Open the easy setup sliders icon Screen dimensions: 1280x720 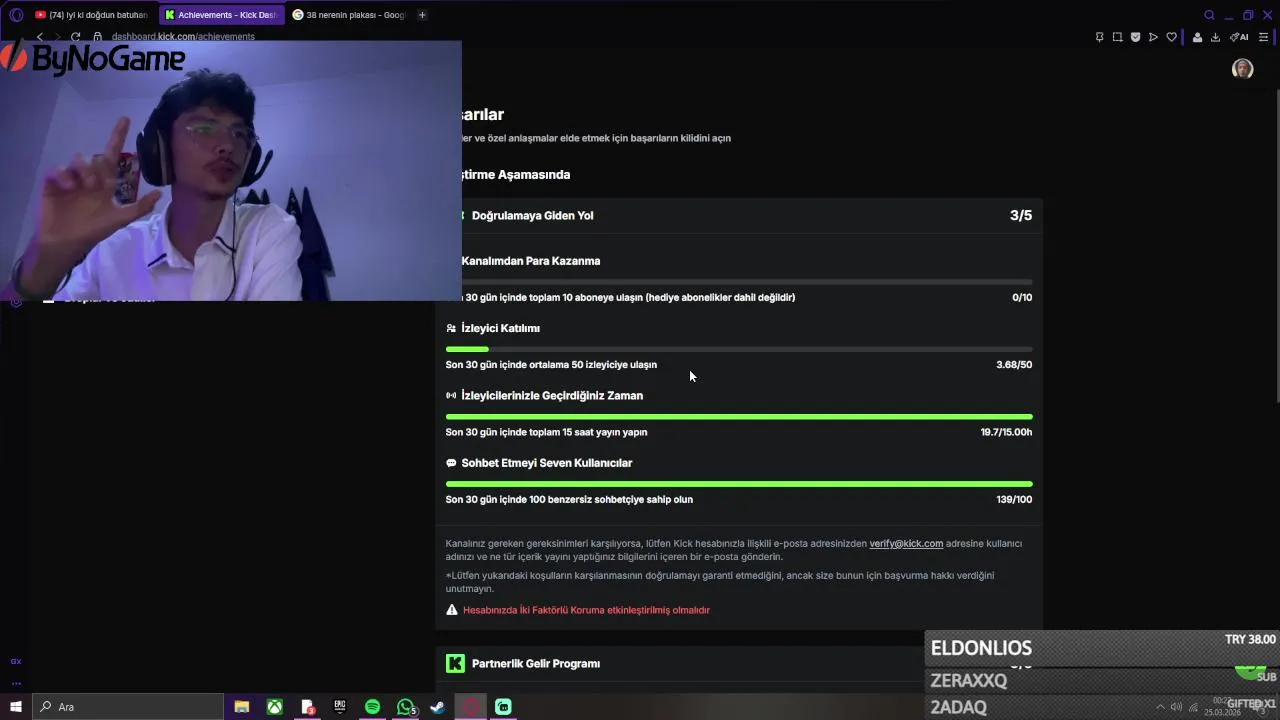click(1263, 37)
